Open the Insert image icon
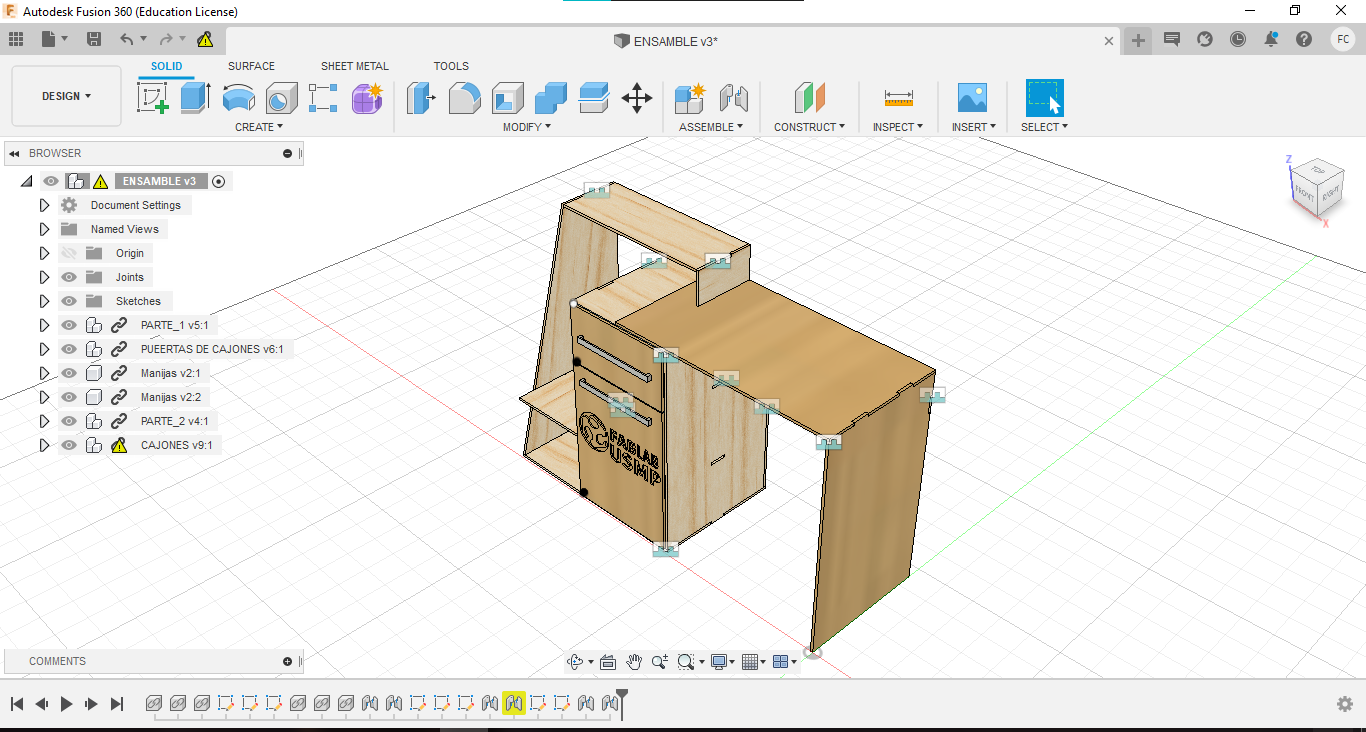Image resolution: width=1366 pixels, height=732 pixels. [971, 97]
